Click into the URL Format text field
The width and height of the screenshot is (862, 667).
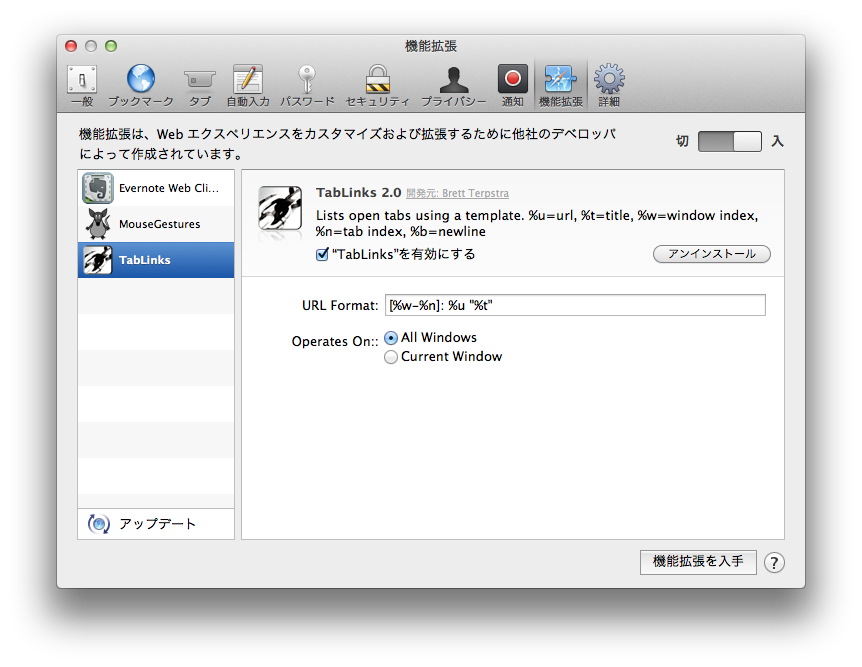point(575,305)
